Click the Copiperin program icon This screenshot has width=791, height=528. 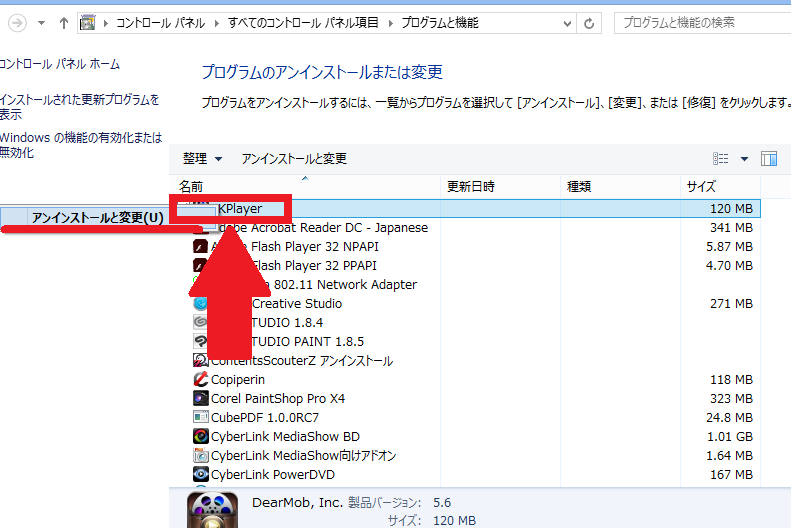coord(200,380)
